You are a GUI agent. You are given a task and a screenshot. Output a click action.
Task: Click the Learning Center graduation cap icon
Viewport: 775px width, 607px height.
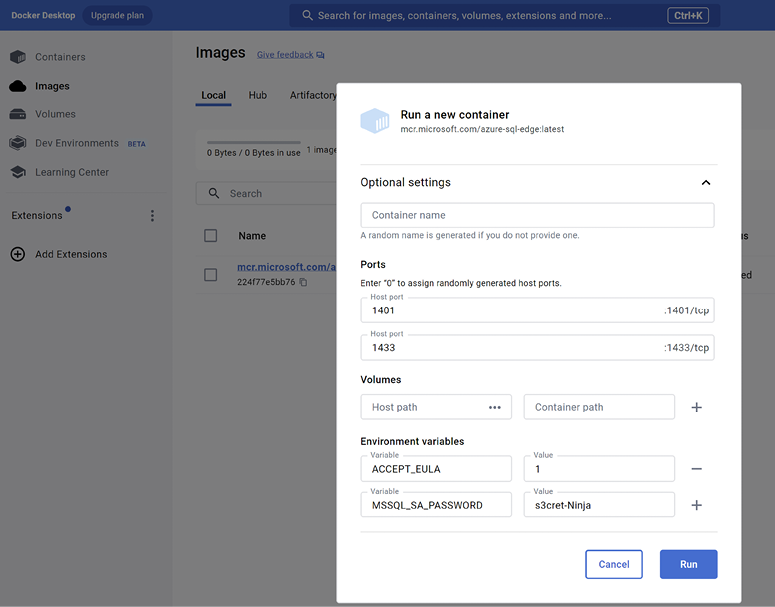[x=18, y=172]
